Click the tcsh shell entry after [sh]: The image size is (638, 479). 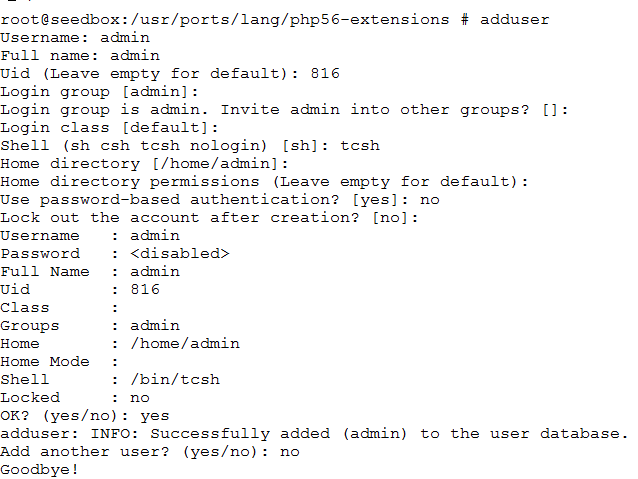tap(360, 146)
